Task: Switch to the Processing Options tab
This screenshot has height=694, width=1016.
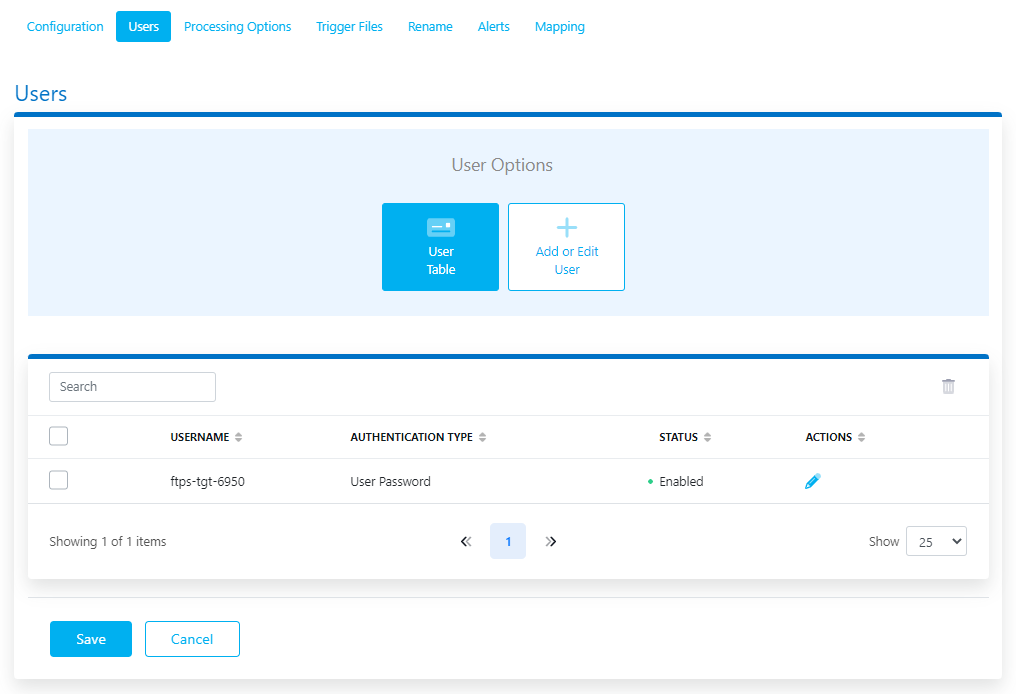Action: pyautogui.click(x=237, y=26)
